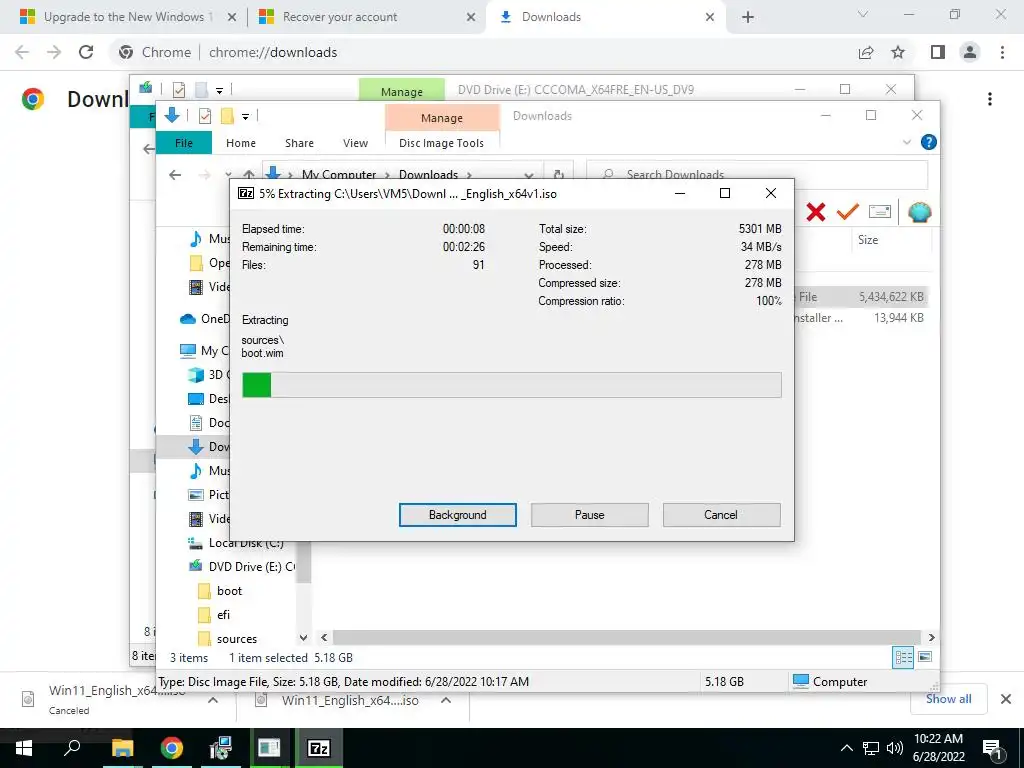
Task: Select boot folder in navigation tree
Action: (229, 591)
